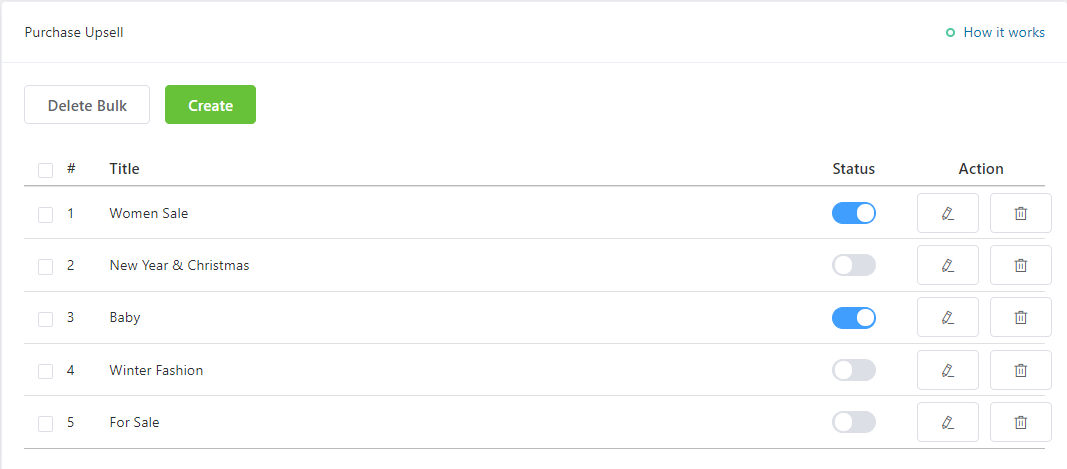Check the select-all header checkbox
Screen dimensions: 1067x469
coord(45,170)
